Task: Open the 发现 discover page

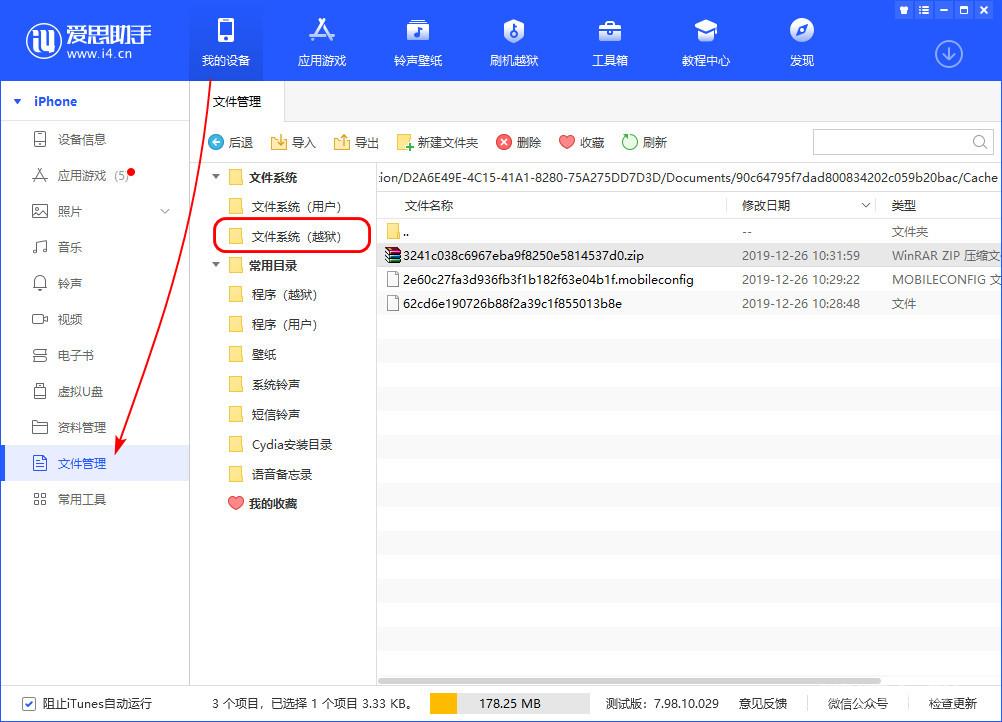Action: [800, 40]
